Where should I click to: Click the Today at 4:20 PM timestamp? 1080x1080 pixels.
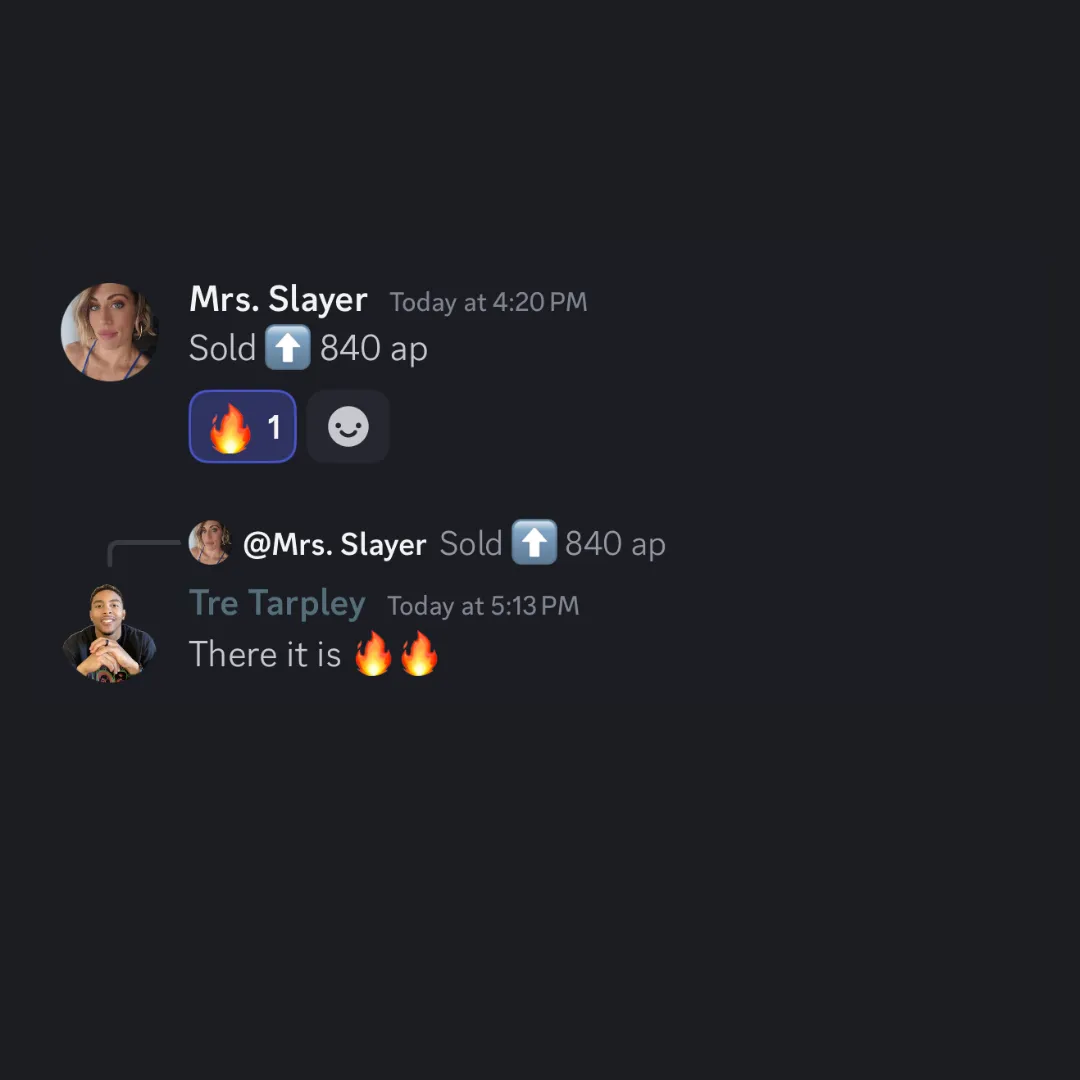point(488,302)
